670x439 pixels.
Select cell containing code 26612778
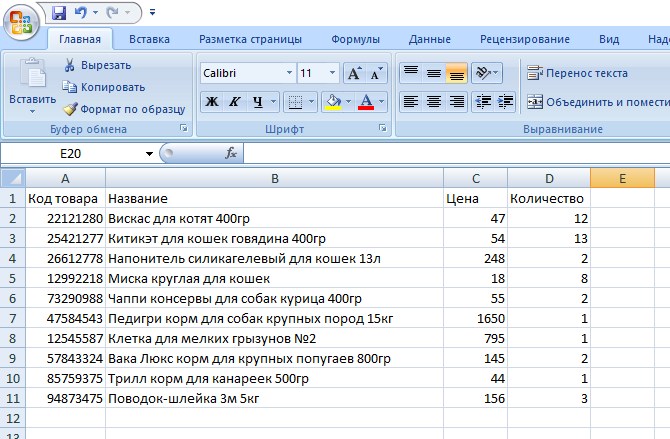pos(65,259)
